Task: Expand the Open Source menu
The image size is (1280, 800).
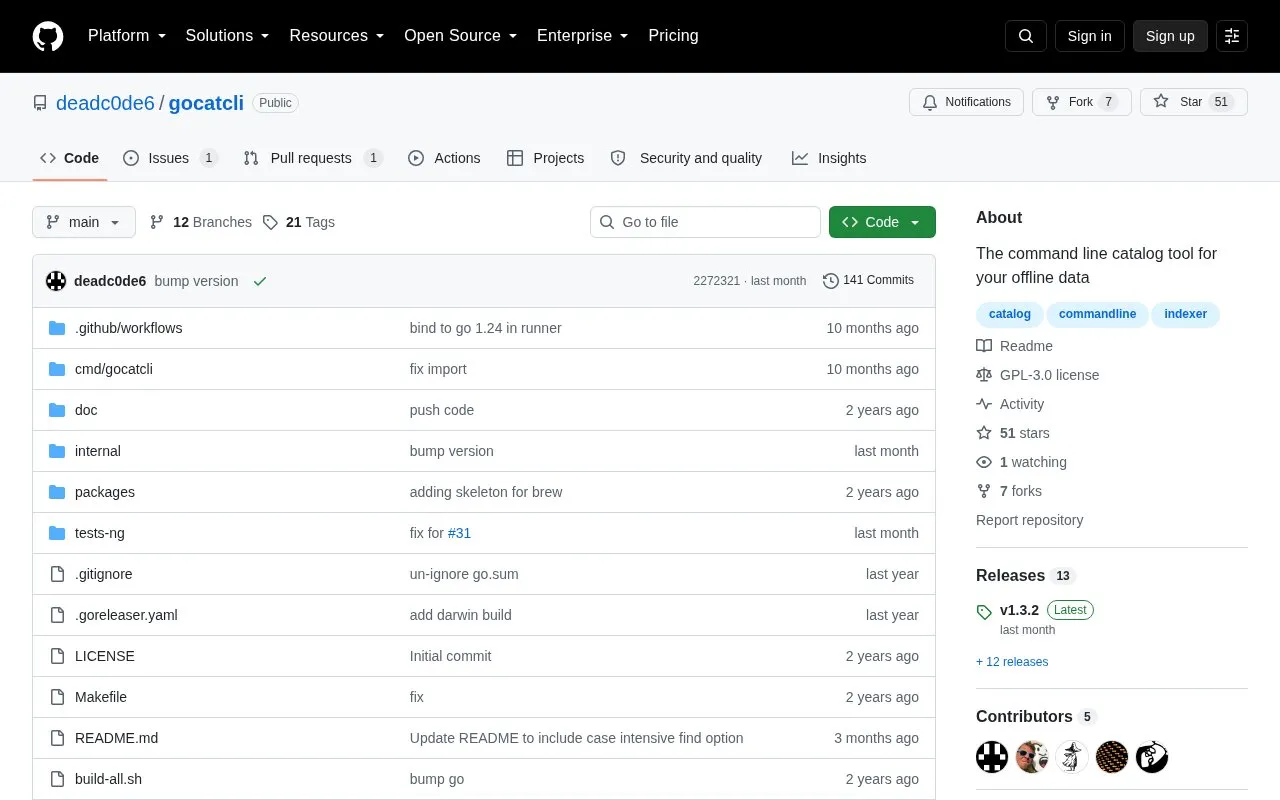Action: [461, 36]
